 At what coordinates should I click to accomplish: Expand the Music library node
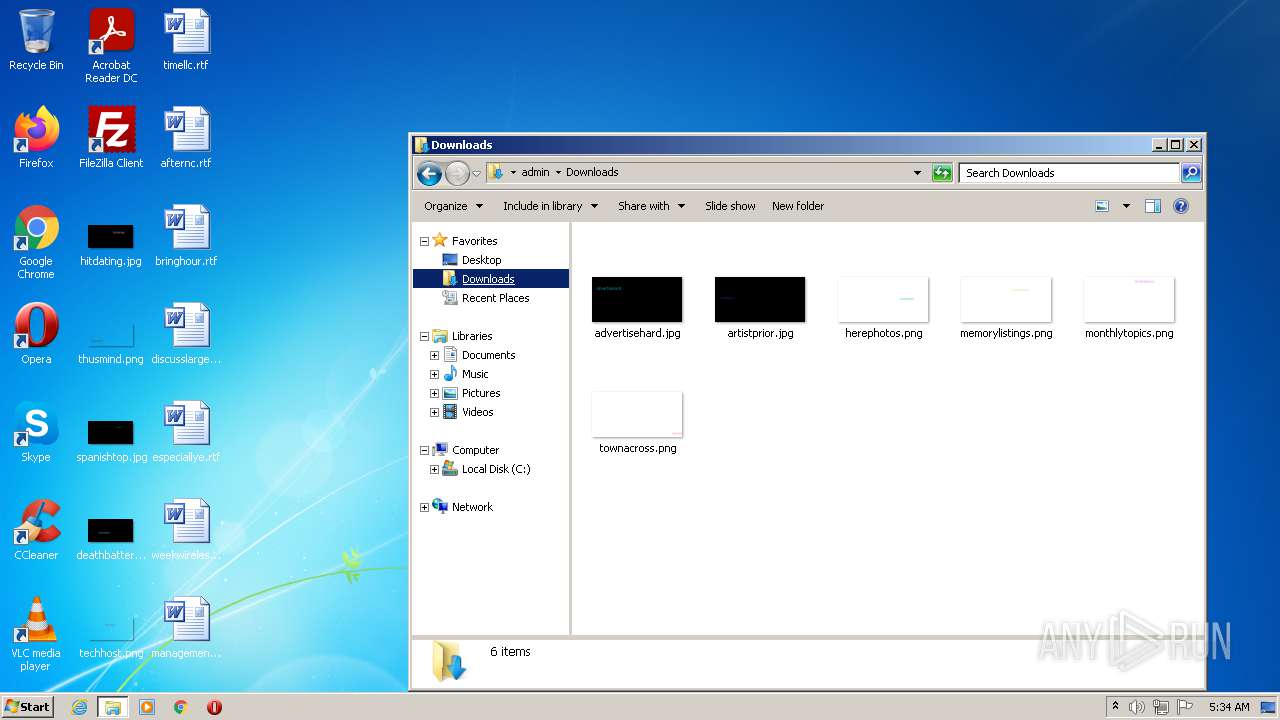(x=434, y=374)
